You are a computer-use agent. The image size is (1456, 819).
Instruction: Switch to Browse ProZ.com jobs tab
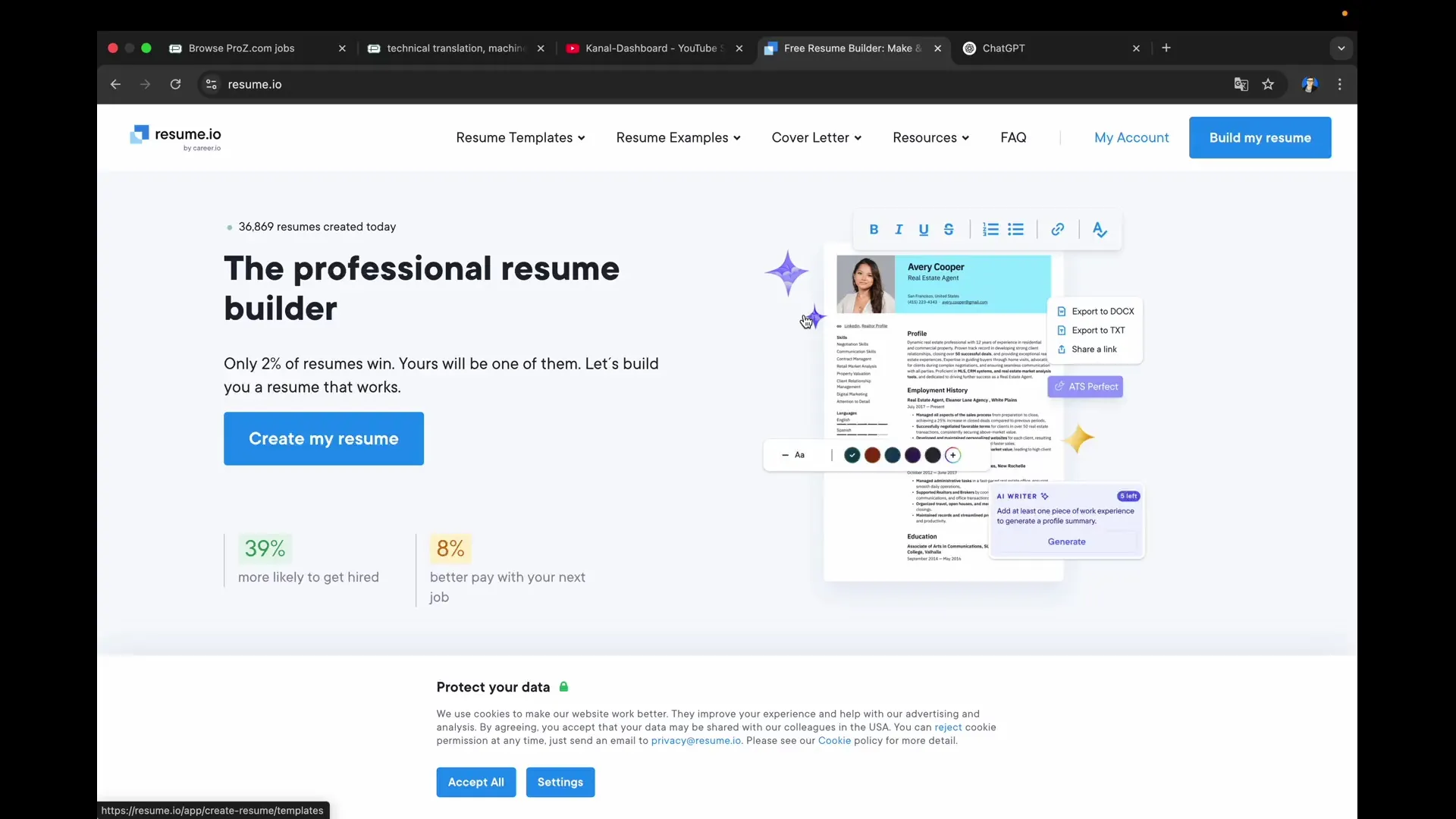(241, 48)
